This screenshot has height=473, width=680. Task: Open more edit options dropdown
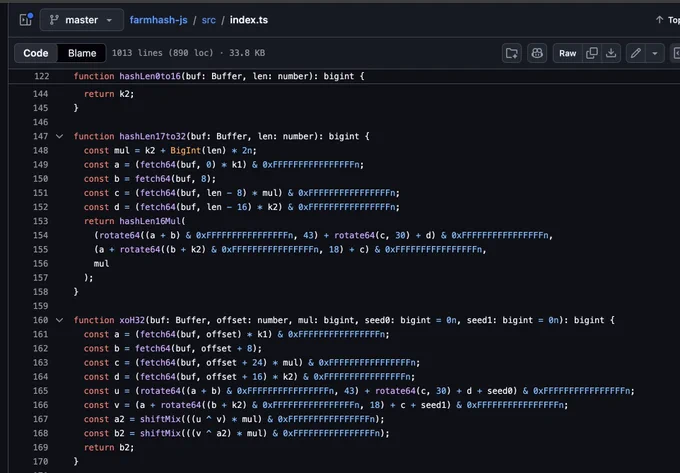coord(655,53)
